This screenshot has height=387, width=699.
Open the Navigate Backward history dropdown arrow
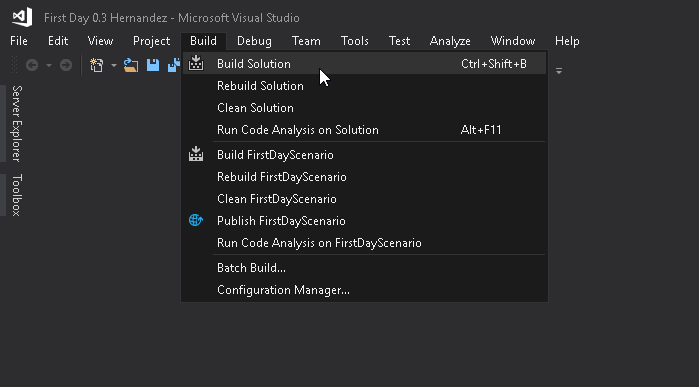tap(49, 66)
